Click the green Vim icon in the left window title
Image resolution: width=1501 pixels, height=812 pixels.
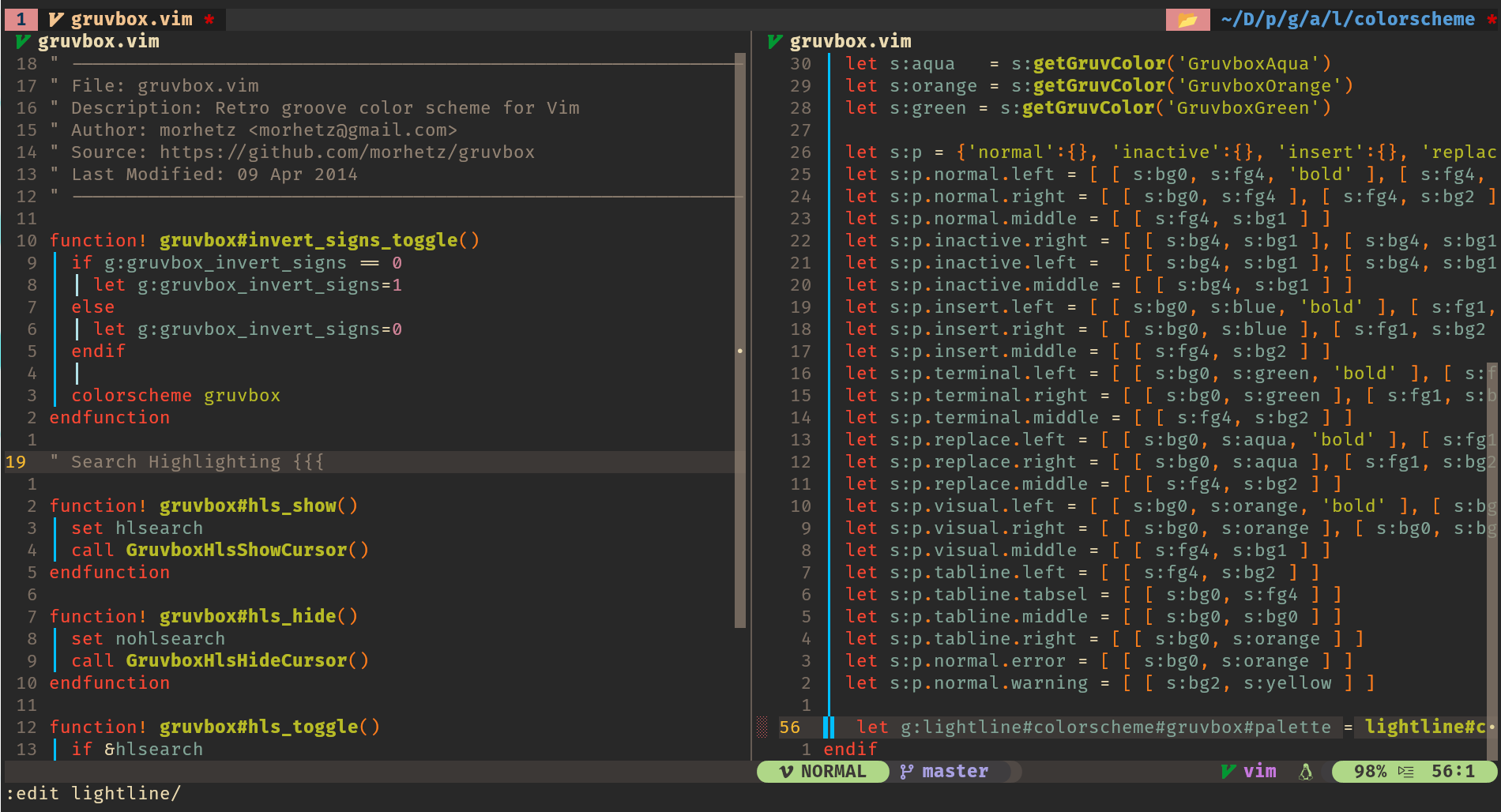click(x=23, y=41)
